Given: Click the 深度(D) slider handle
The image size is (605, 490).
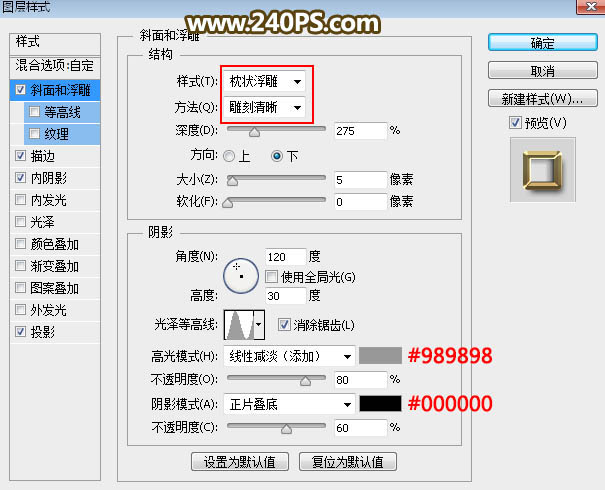Looking at the screenshot, I should 254,132.
